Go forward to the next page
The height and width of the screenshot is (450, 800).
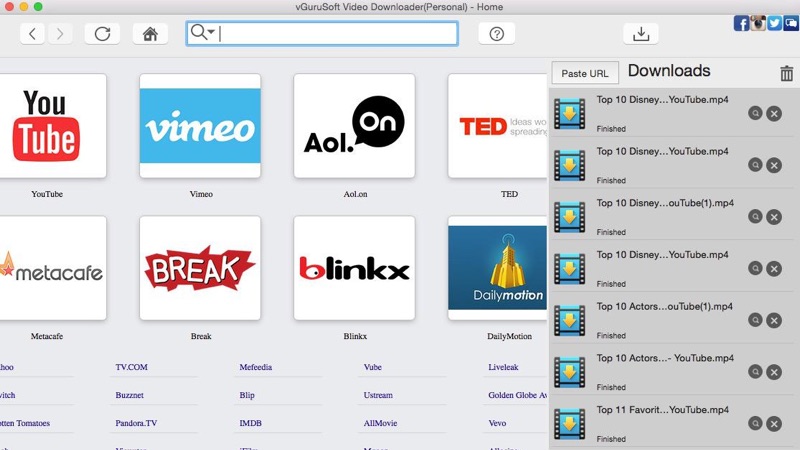[60, 34]
